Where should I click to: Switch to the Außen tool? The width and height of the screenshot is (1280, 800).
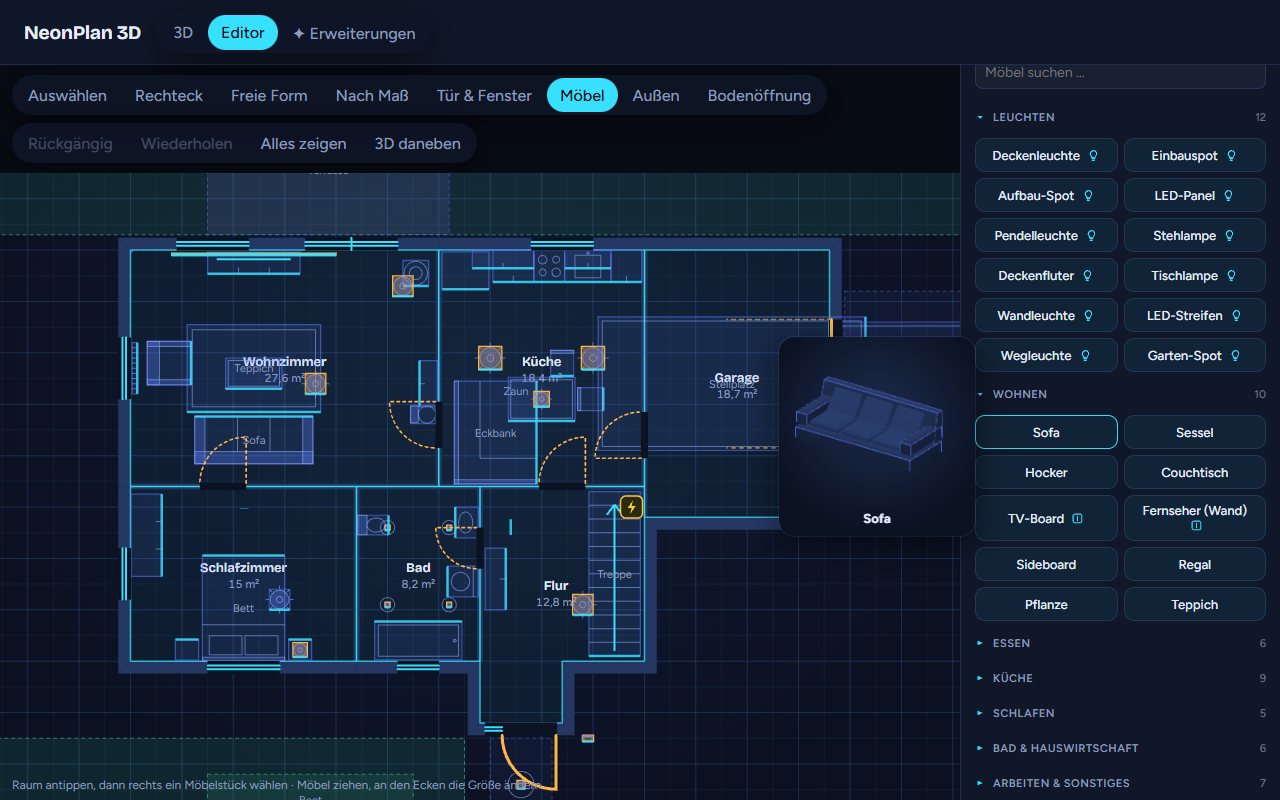656,95
